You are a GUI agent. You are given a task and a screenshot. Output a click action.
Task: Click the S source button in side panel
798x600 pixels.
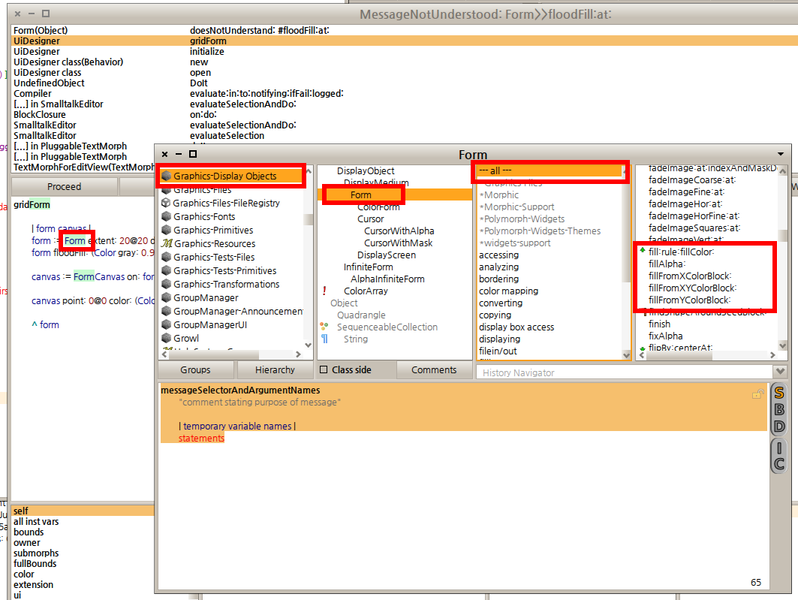point(779,393)
